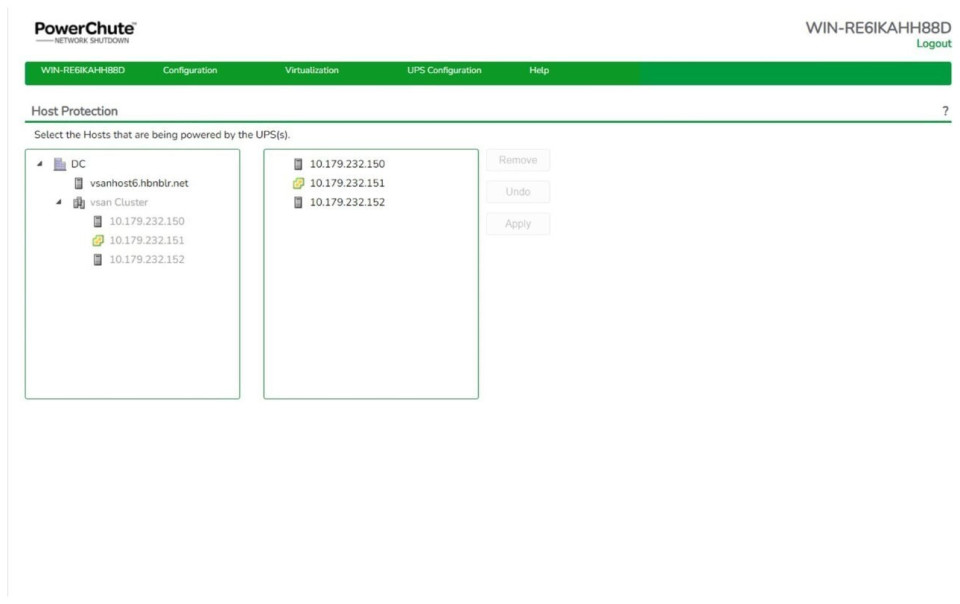Open the UPS Configuration menu
The image size is (960, 604).
[x=444, y=71]
